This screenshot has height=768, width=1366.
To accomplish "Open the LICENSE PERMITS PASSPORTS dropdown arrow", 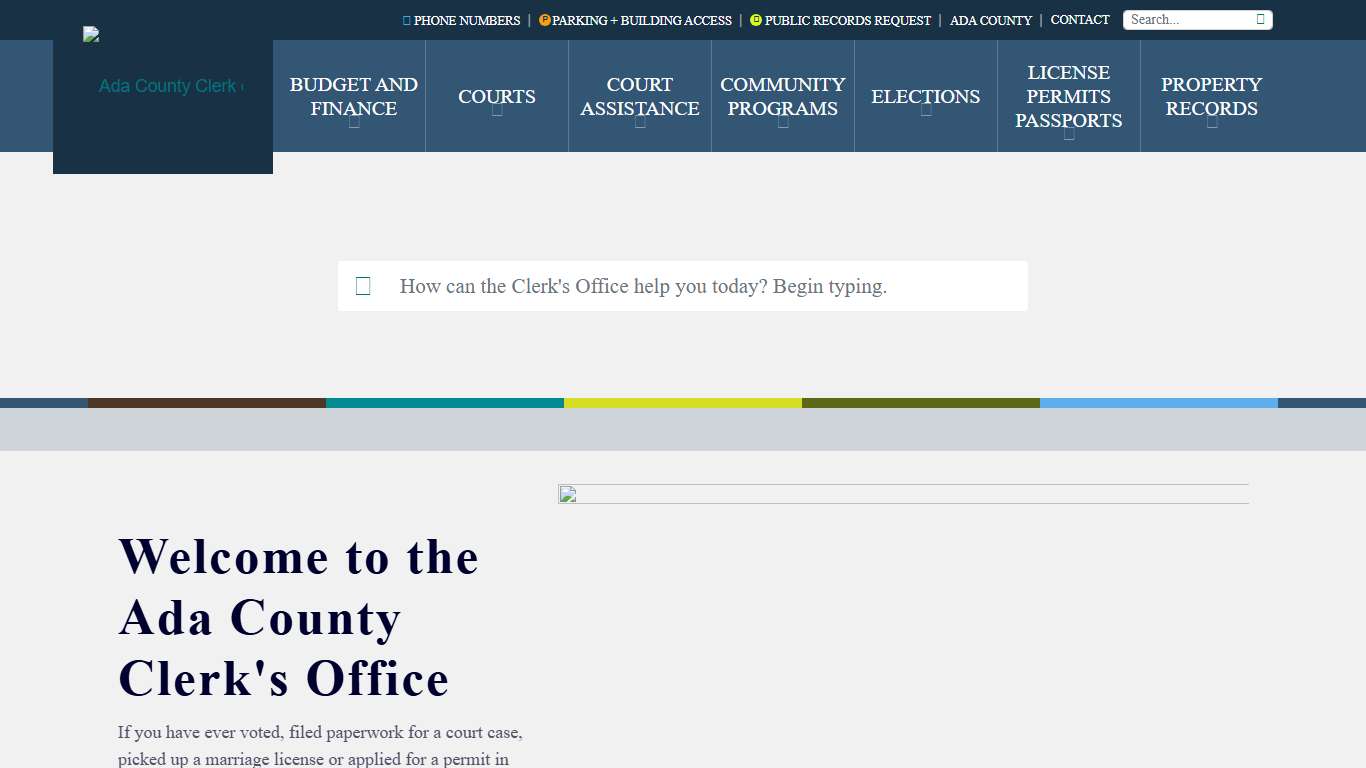I will pyautogui.click(x=1069, y=135).
